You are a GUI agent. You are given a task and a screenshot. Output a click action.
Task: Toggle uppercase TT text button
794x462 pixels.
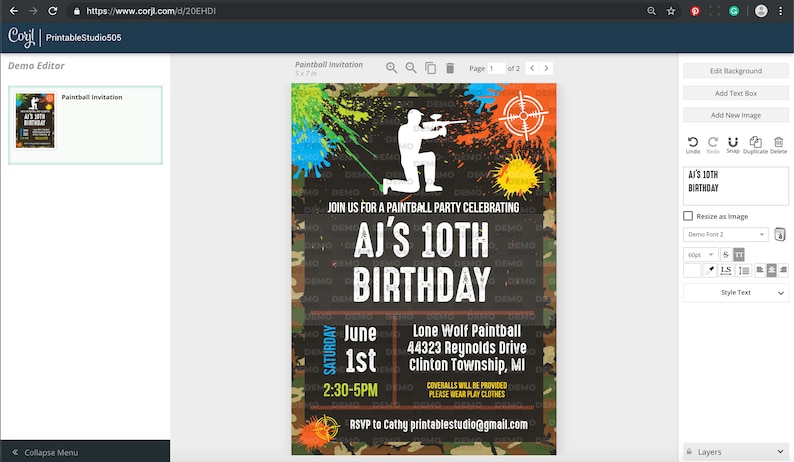pos(739,254)
